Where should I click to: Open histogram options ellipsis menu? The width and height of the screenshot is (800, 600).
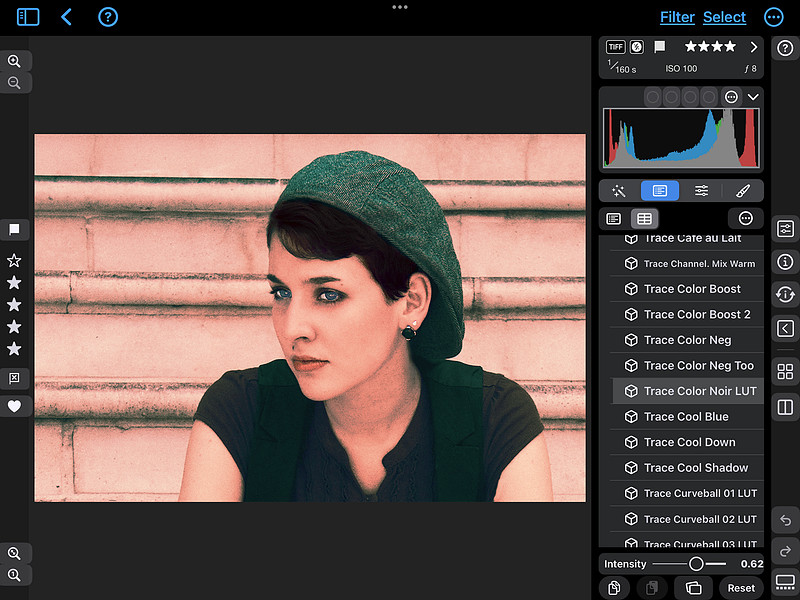coord(731,97)
